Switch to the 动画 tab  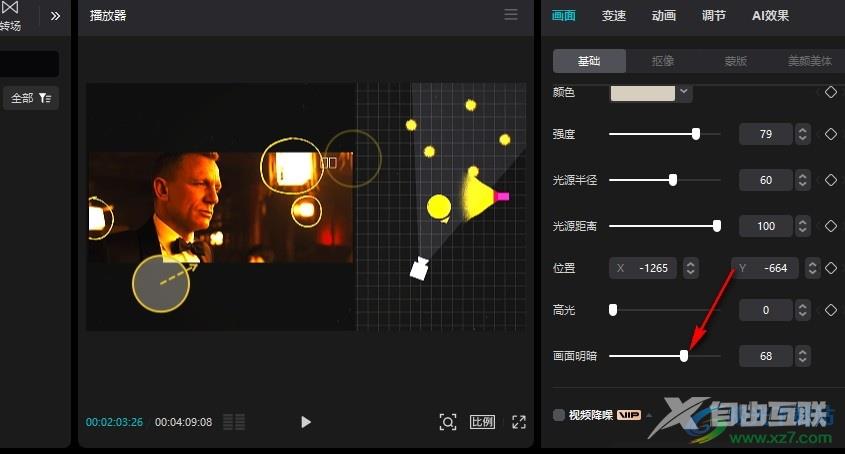click(664, 16)
